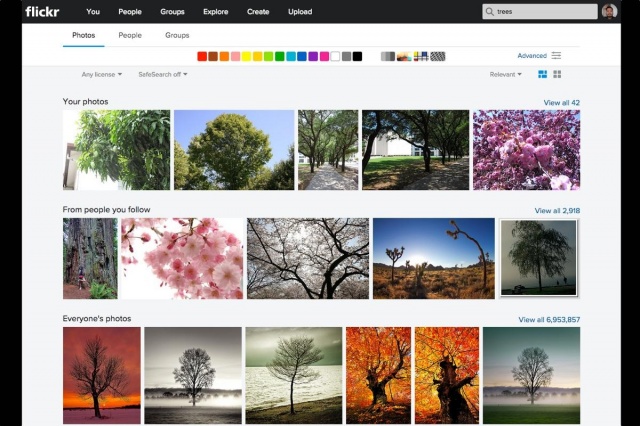Filter by purple color swatch
The height and width of the screenshot is (426, 640).
(x=313, y=56)
